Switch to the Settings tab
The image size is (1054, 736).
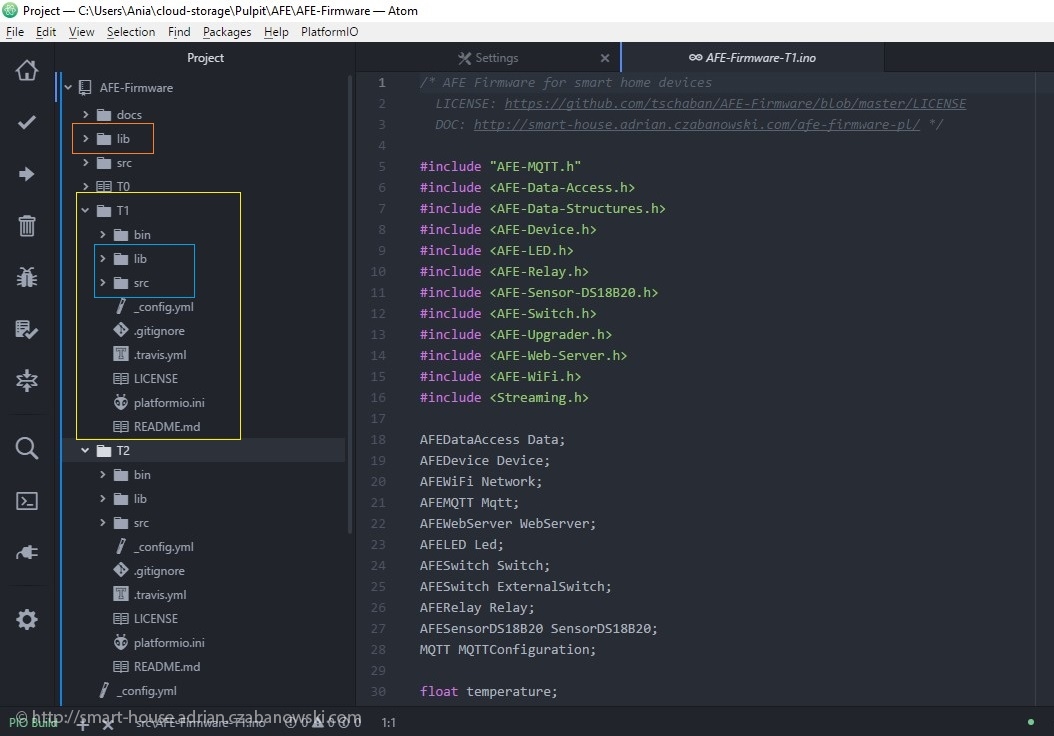point(488,58)
